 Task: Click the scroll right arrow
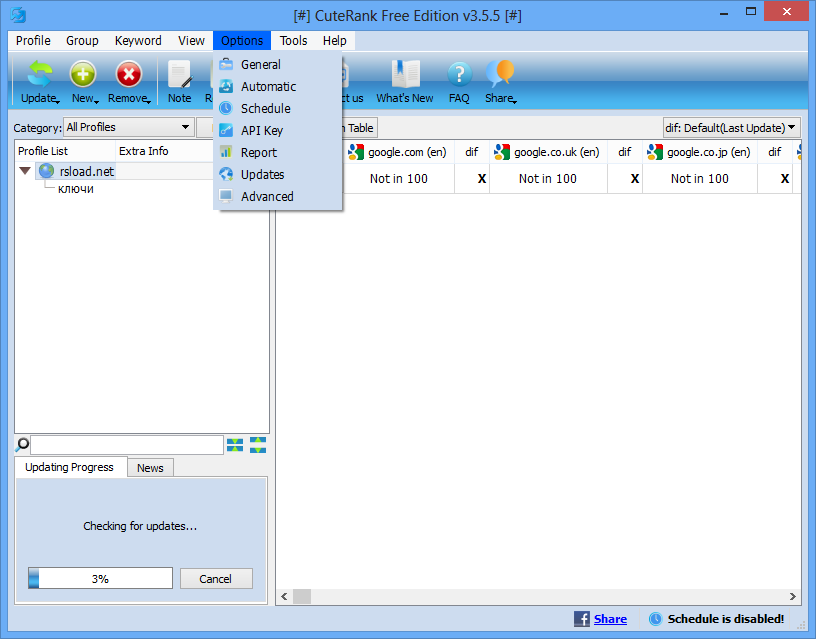coord(793,596)
